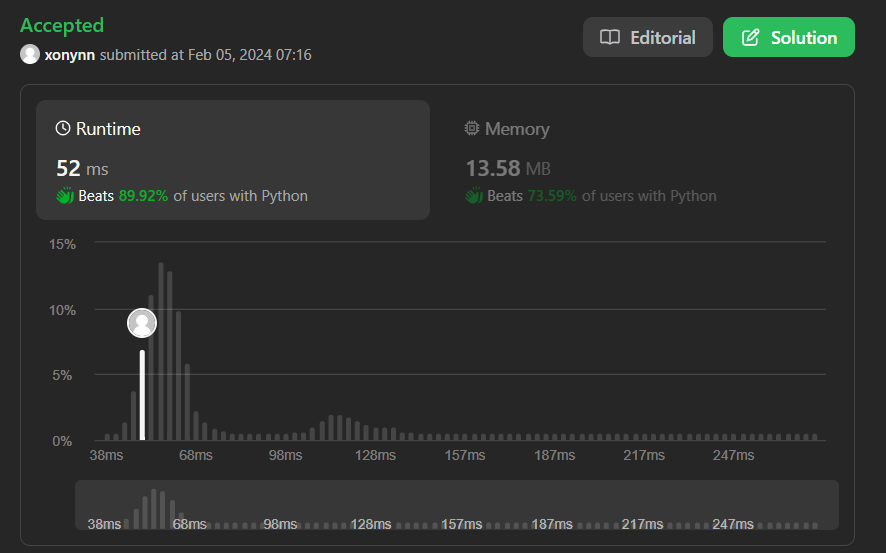Click the tallest bar in the runtime histogram

pos(161,351)
